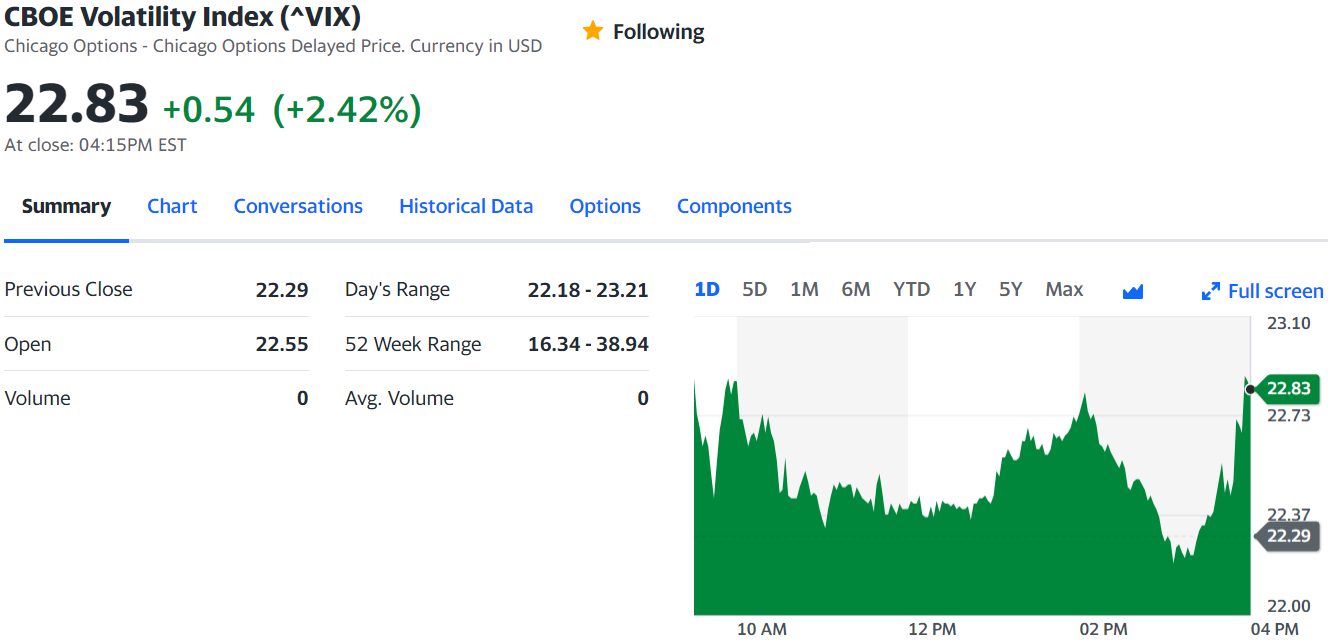
Task: Show Max chart range
Action: point(1064,289)
